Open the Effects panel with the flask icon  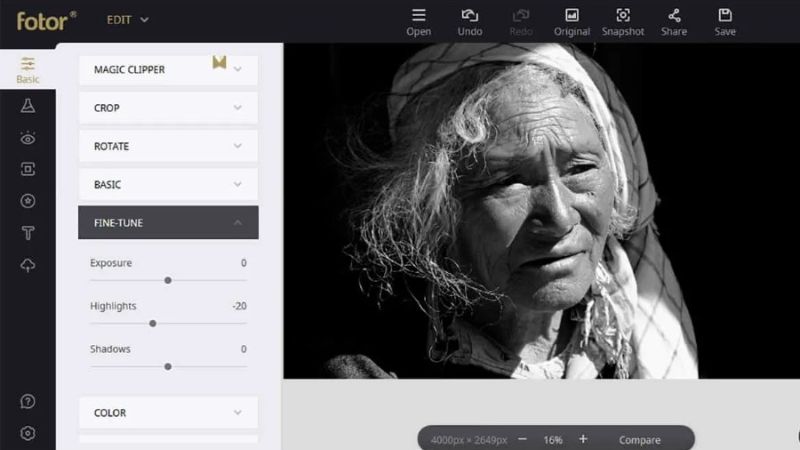(x=28, y=106)
